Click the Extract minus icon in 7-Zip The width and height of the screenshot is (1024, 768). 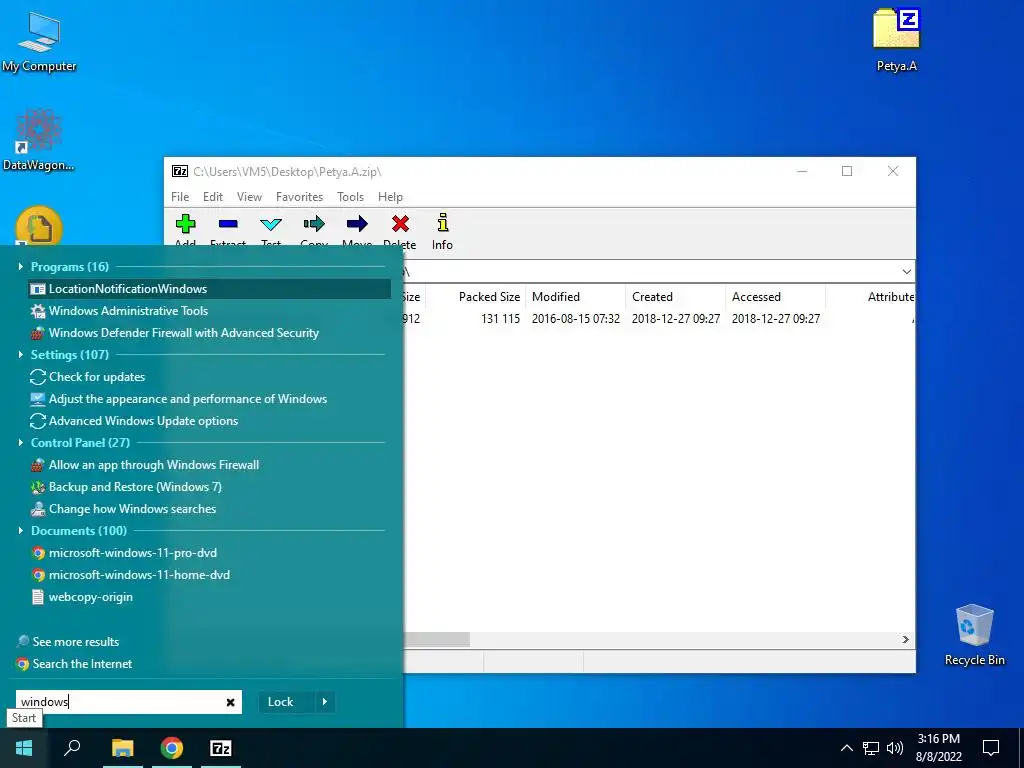(x=228, y=224)
